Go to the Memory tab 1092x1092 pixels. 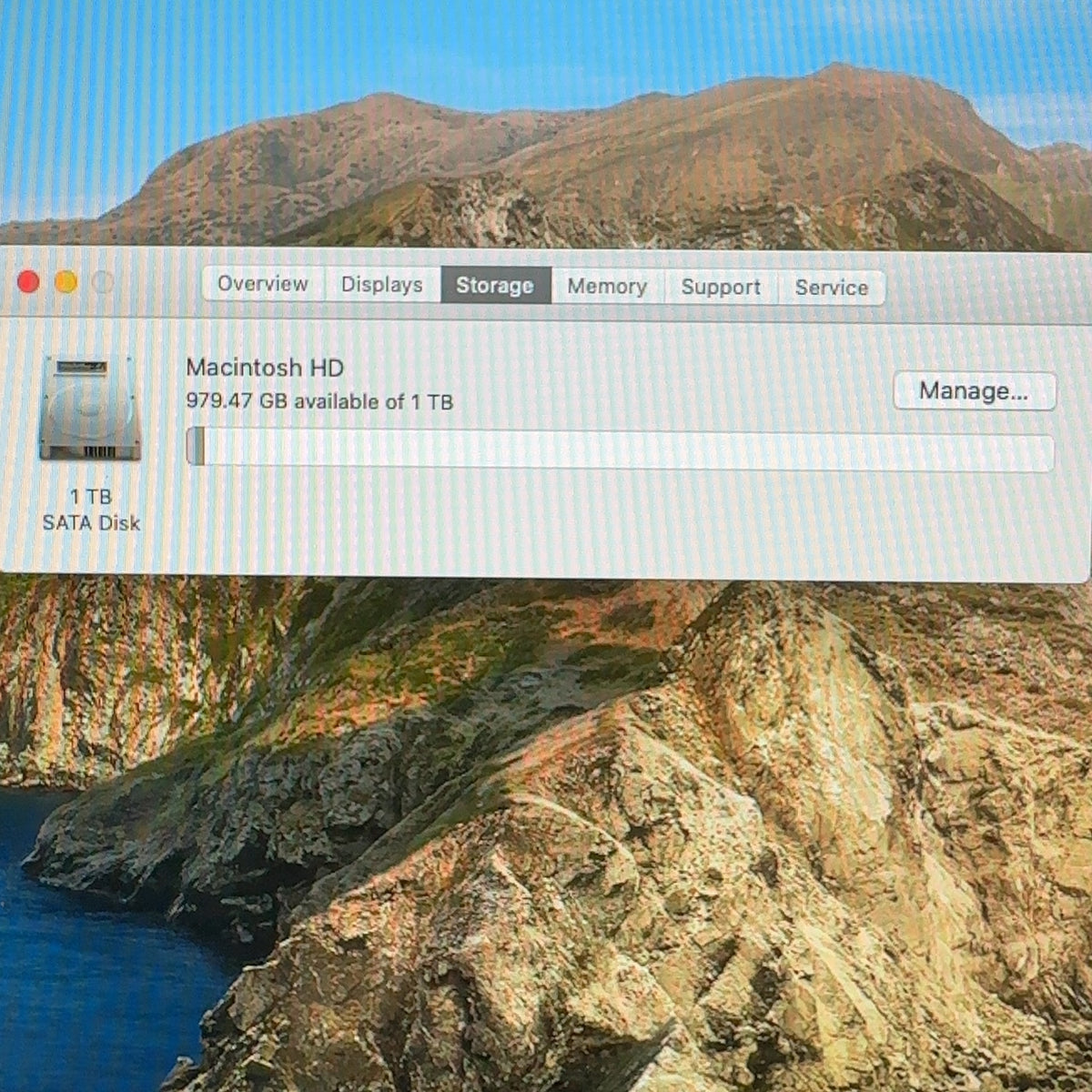click(607, 287)
